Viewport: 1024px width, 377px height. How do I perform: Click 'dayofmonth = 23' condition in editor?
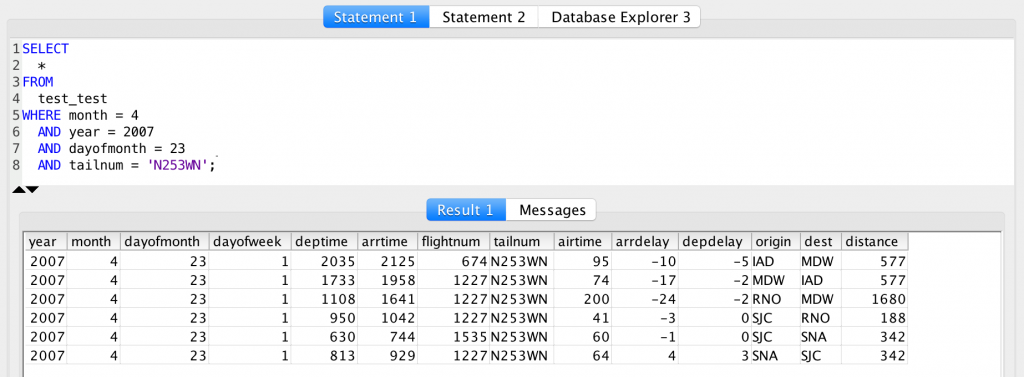point(127,149)
